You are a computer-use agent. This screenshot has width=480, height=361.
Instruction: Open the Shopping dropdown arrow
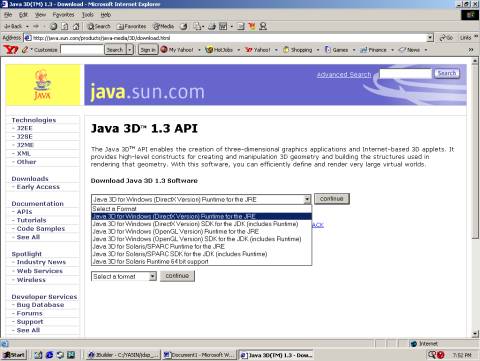317,50
